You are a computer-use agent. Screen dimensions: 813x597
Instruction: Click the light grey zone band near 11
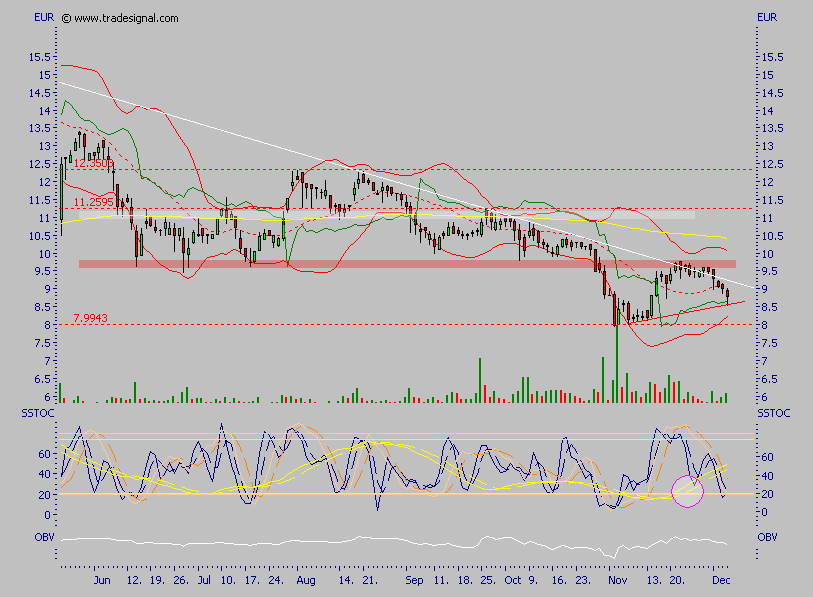click(387, 214)
